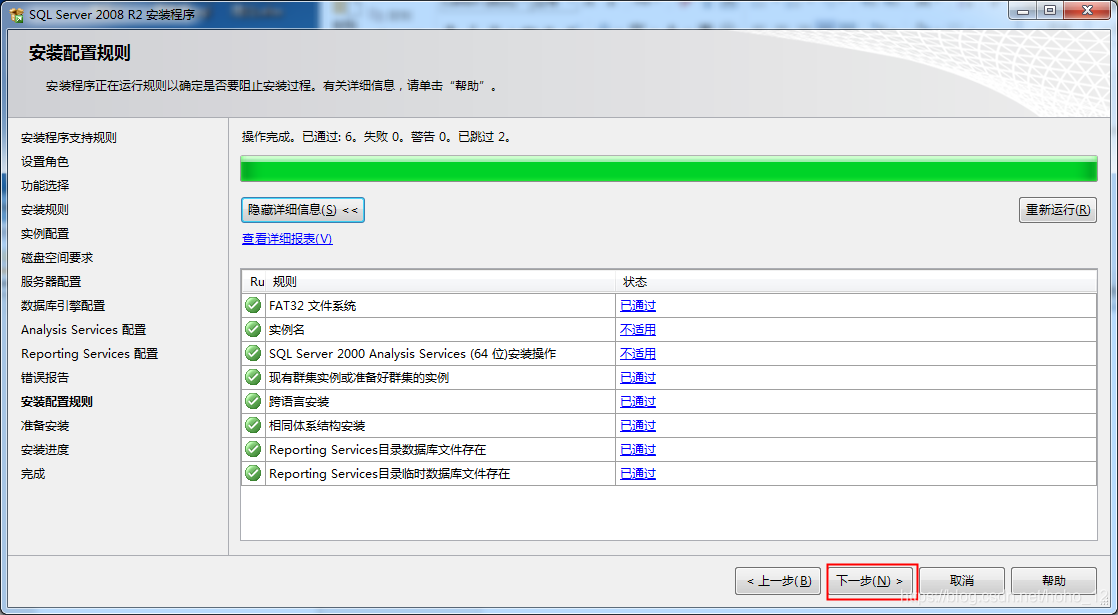Click the check icon beside 相同体系结构安装

tap(252, 425)
